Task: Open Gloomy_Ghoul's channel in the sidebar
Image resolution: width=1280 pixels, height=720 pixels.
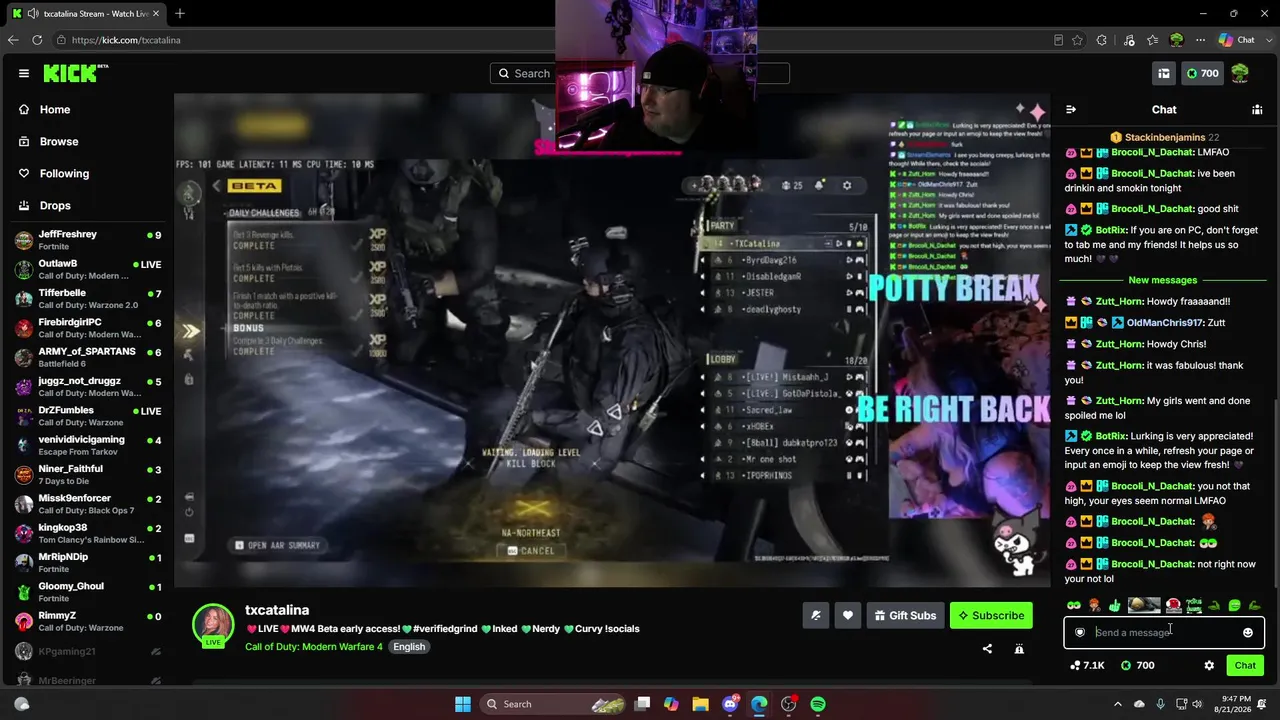Action: pos(88,591)
